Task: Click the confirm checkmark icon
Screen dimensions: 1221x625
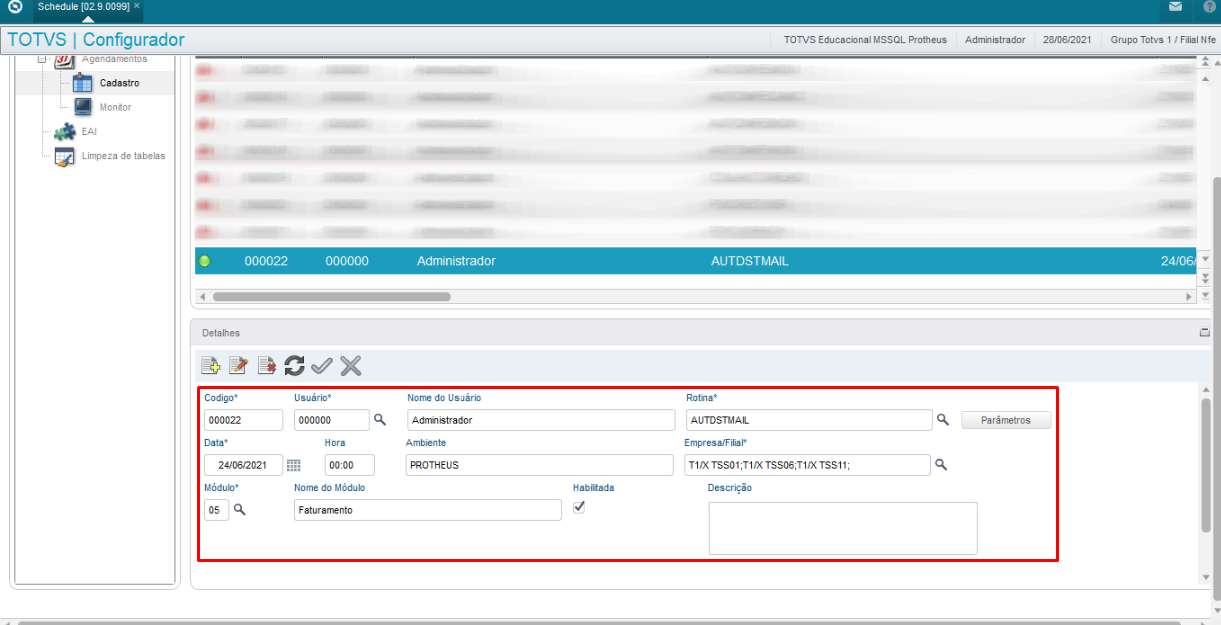Action: pos(322,366)
